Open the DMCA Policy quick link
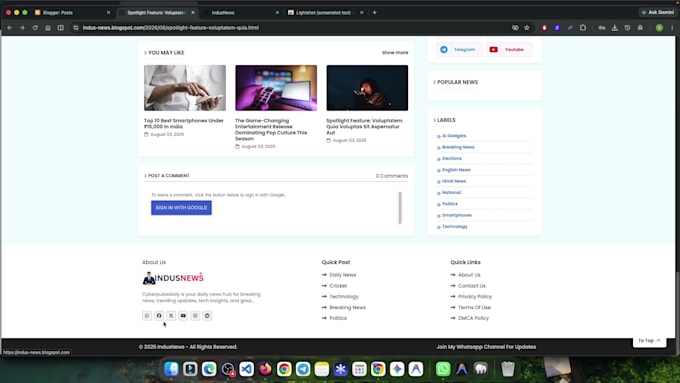This screenshot has height=383, width=680. point(473,318)
